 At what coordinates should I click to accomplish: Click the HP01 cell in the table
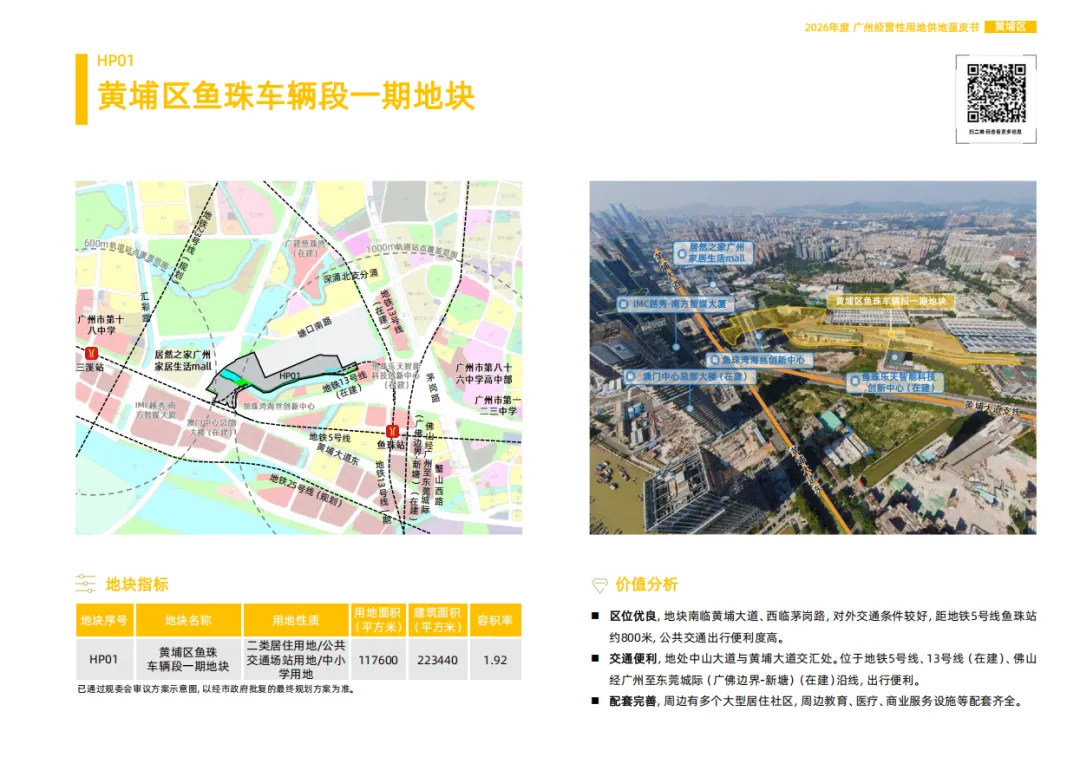[x=104, y=659]
